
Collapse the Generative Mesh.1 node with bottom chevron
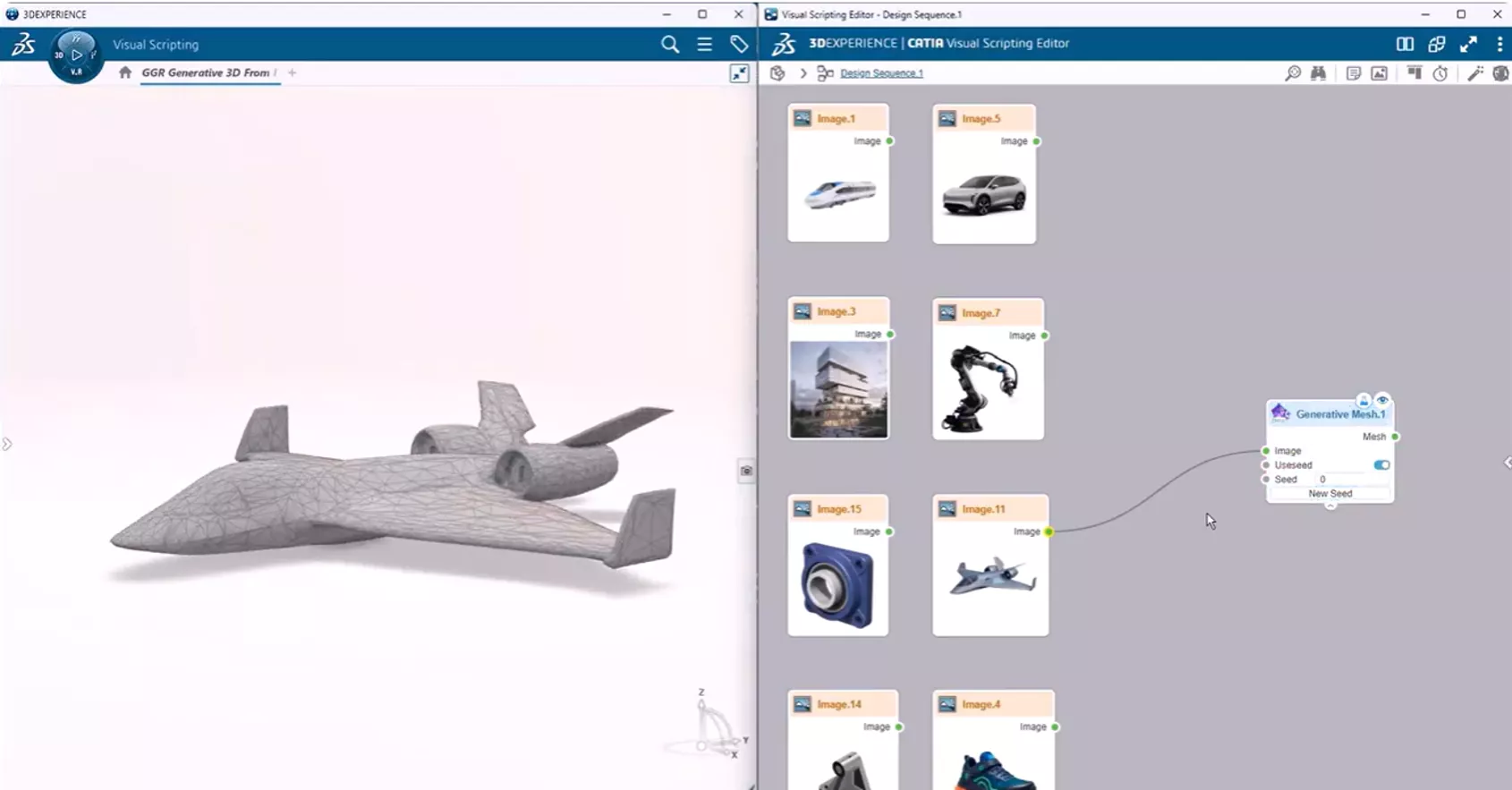[x=1330, y=506]
